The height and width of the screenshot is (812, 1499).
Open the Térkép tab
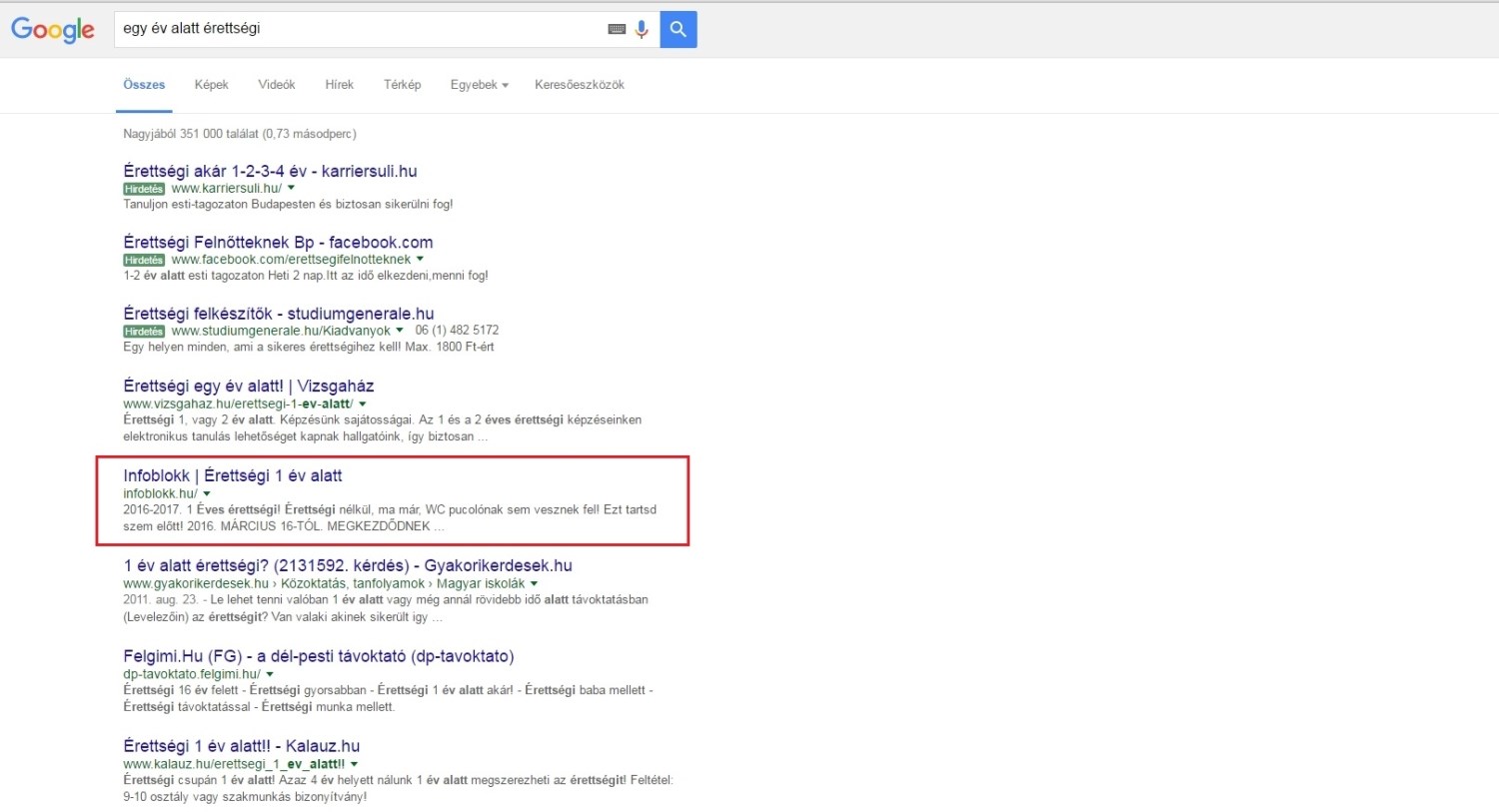[x=403, y=85]
